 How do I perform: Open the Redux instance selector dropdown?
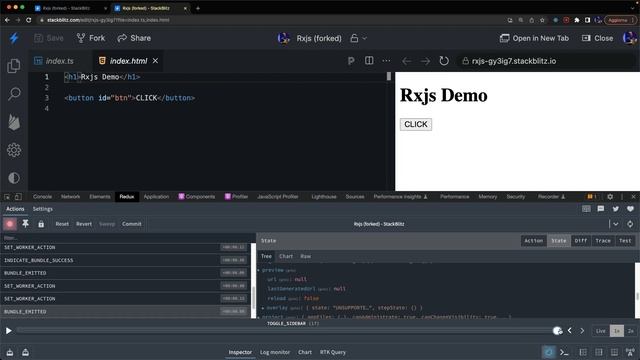coord(616,224)
